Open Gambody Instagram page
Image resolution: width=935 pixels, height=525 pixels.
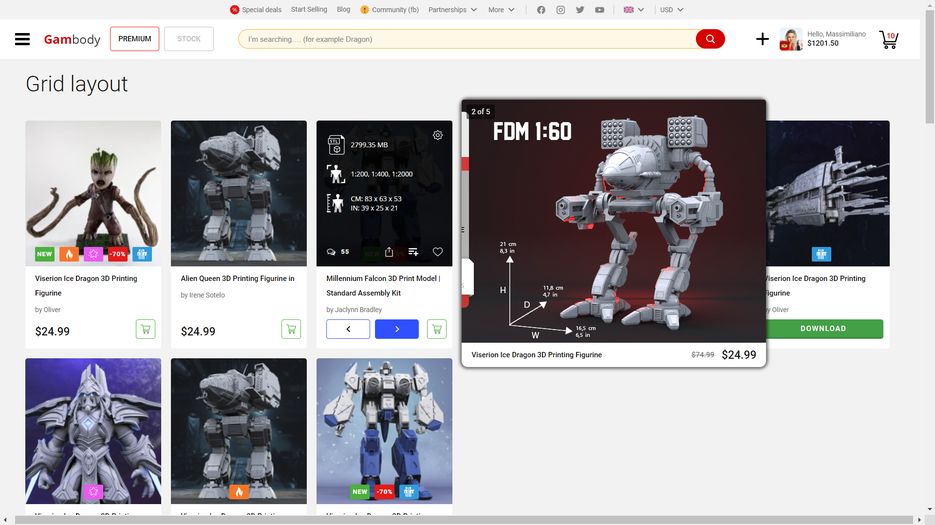[x=560, y=10]
